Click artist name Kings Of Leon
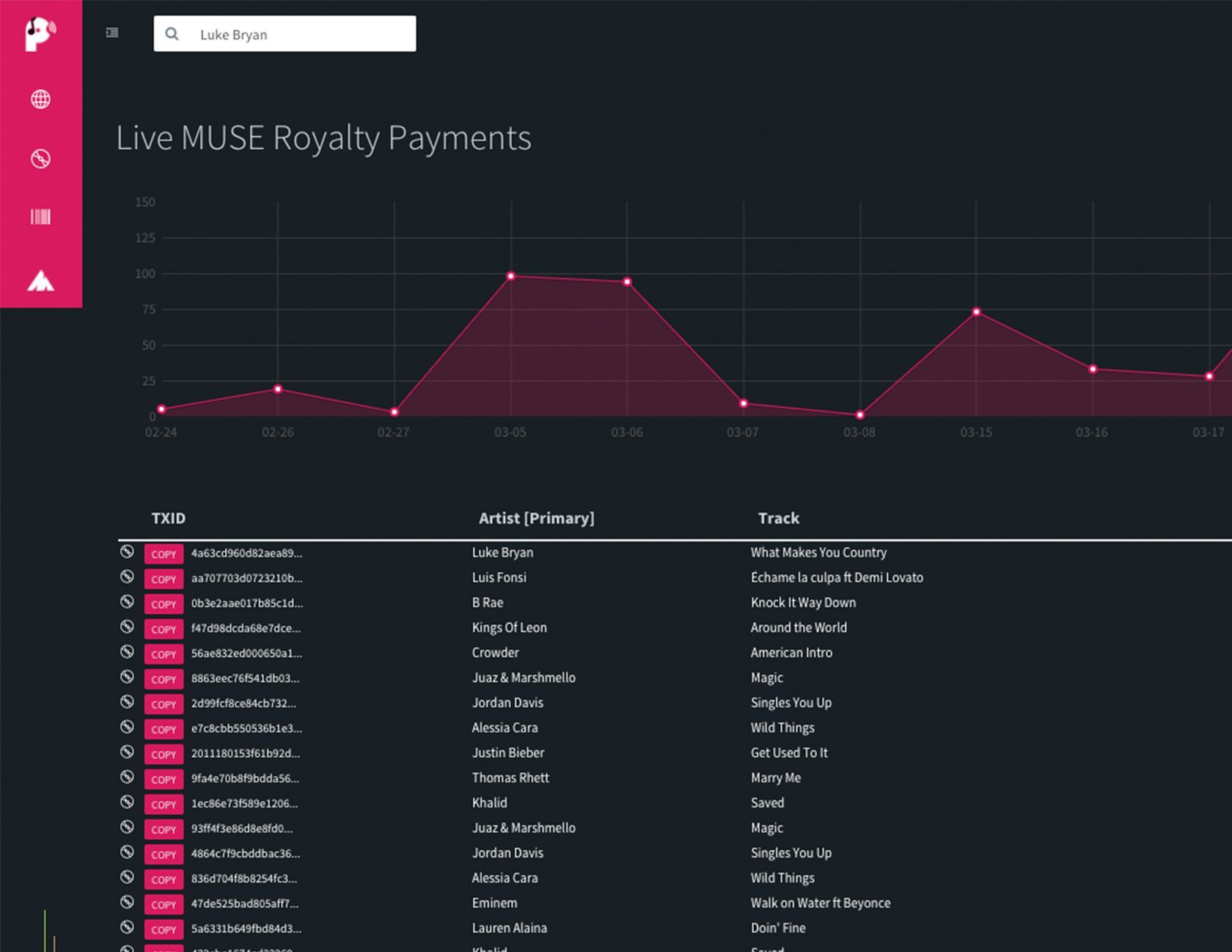The image size is (1232, 952). 509,627
